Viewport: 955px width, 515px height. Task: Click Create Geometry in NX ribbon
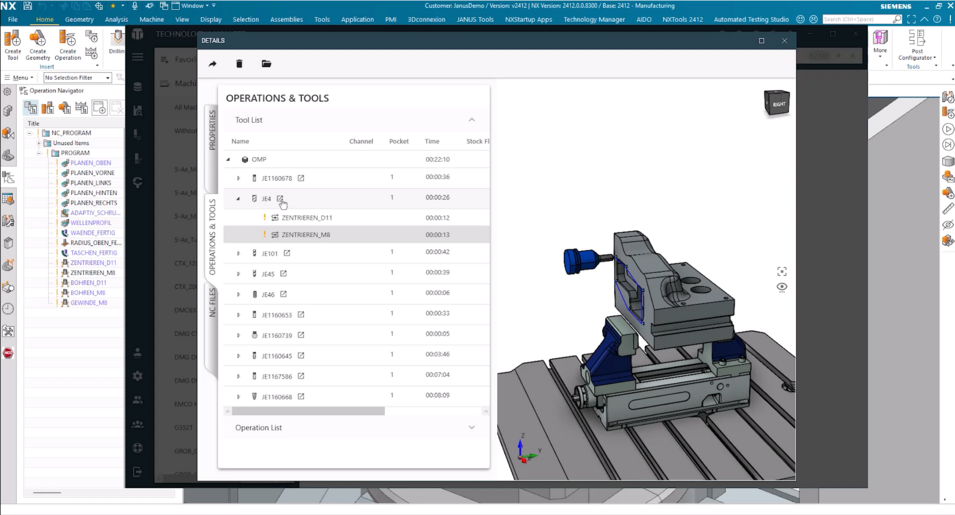click(38, 45)
